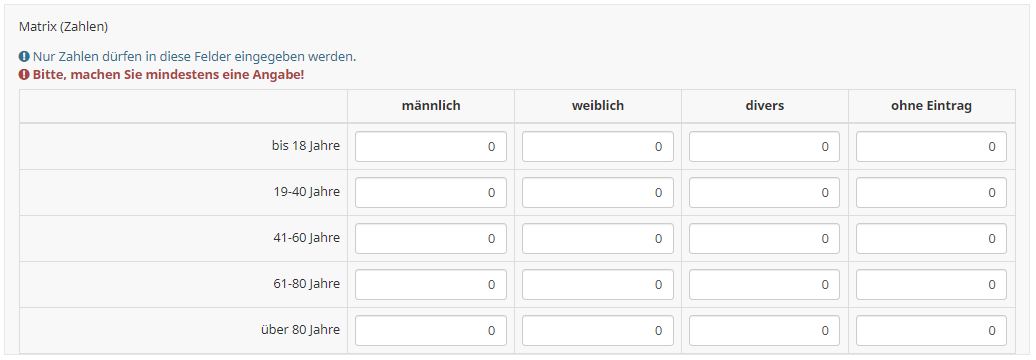Click männlich field for 19-40 Jahre
Image resolution: width=1036 pixels, height=360 pixels.
[431, 192]
